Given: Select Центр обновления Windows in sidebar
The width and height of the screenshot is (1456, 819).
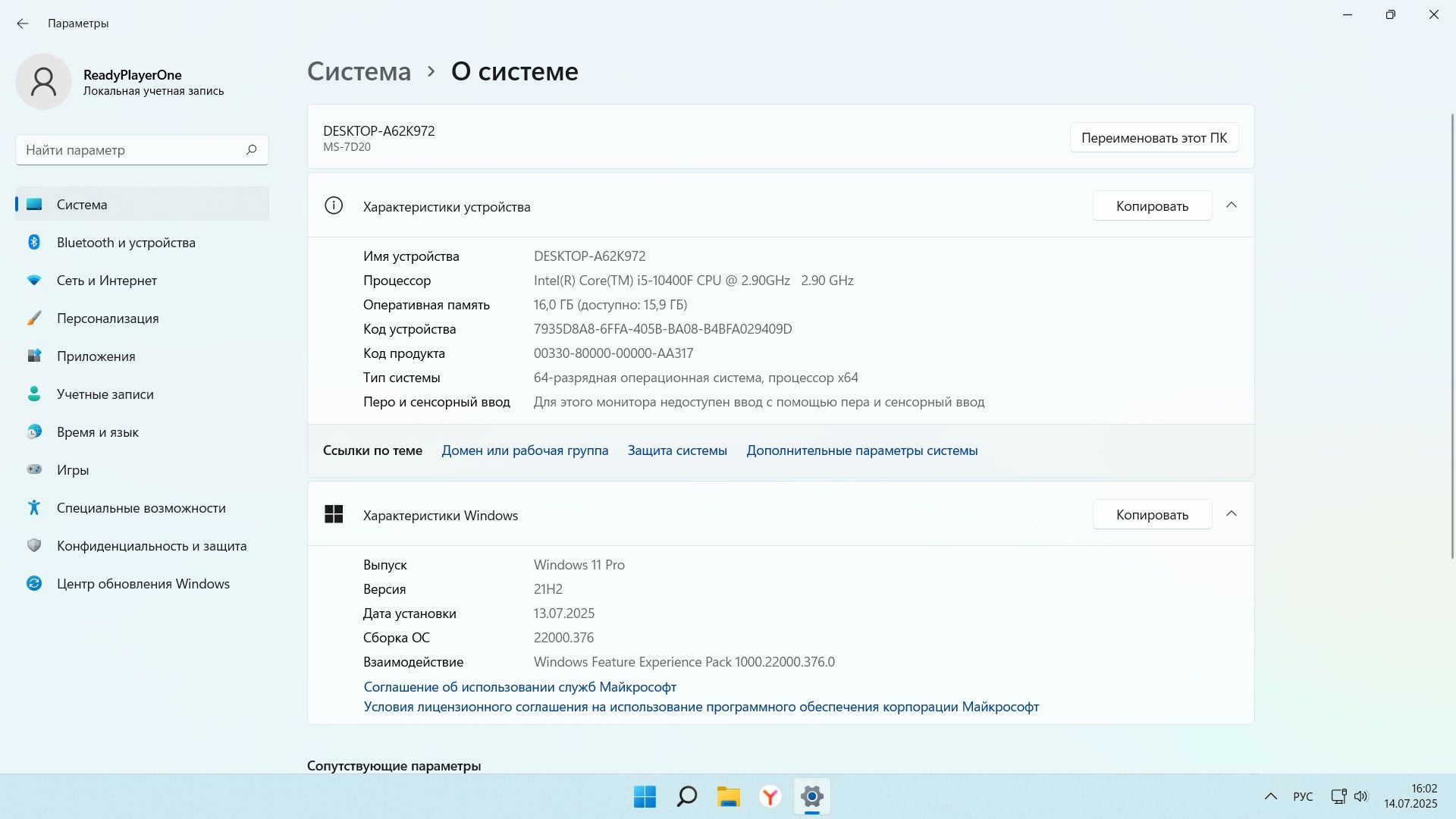Looking at the screenshot, I should pyautogui.click(x=142, y=584).
